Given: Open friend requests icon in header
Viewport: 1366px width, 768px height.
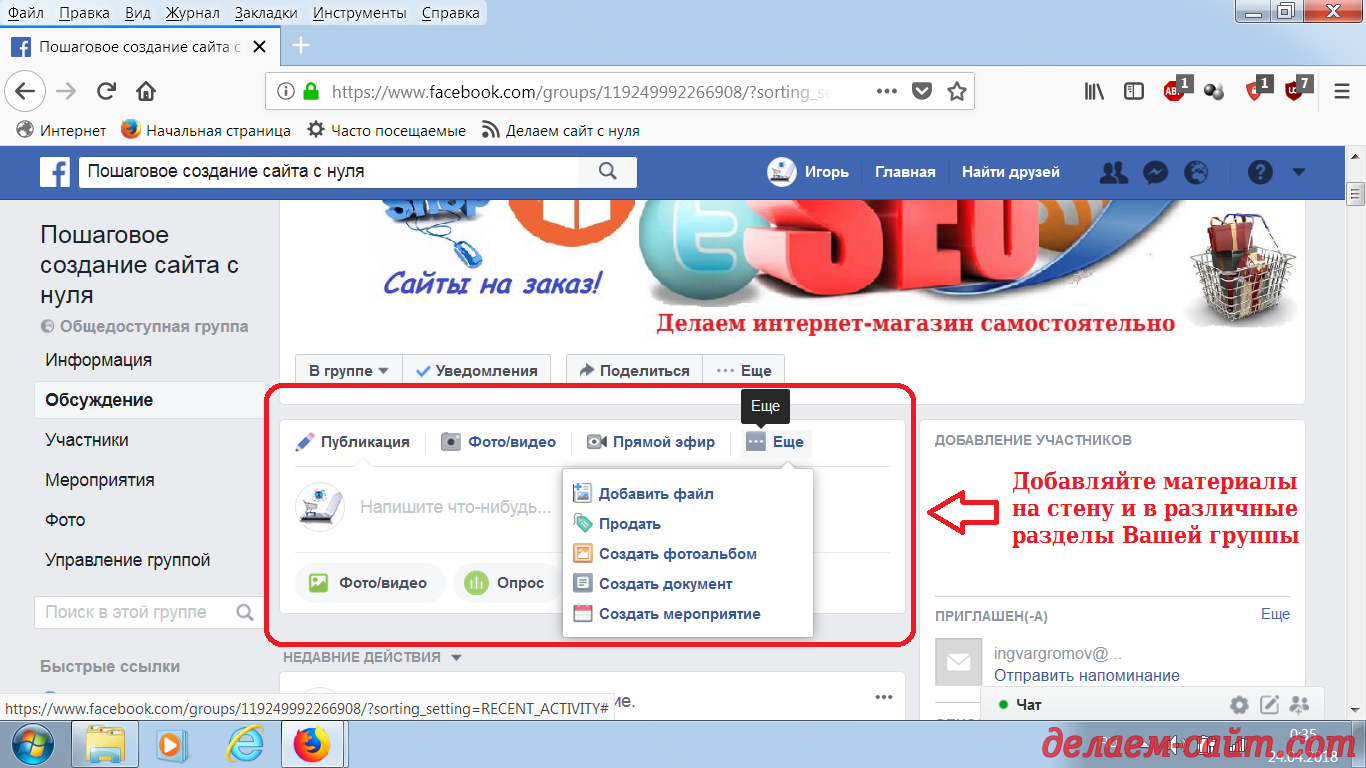Looking at the screenshot, I should coord(1113,172).
